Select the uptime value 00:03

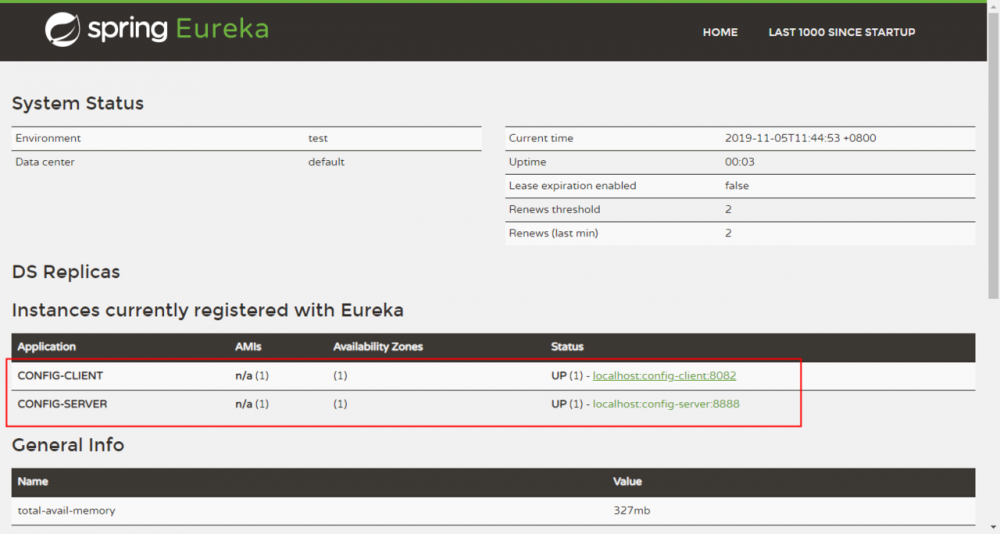(x=739, y=162)
